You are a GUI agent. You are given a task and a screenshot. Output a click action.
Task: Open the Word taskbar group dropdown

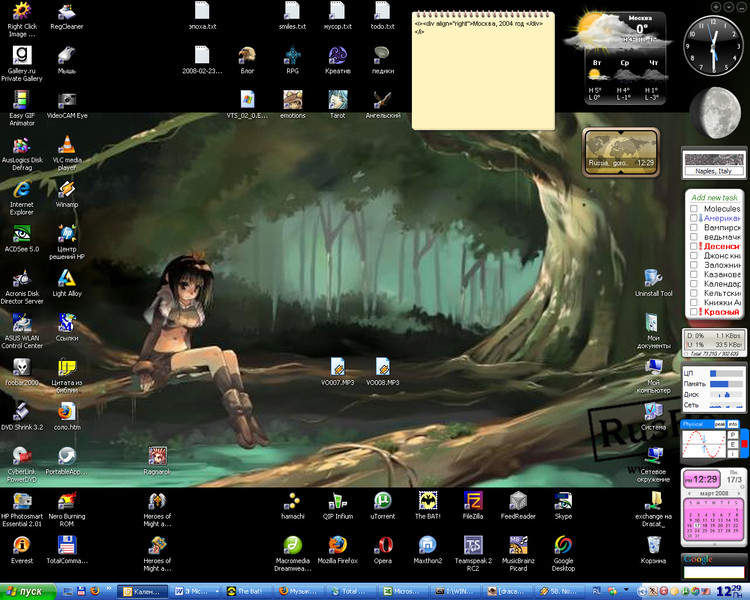click(x=217, y=592)
